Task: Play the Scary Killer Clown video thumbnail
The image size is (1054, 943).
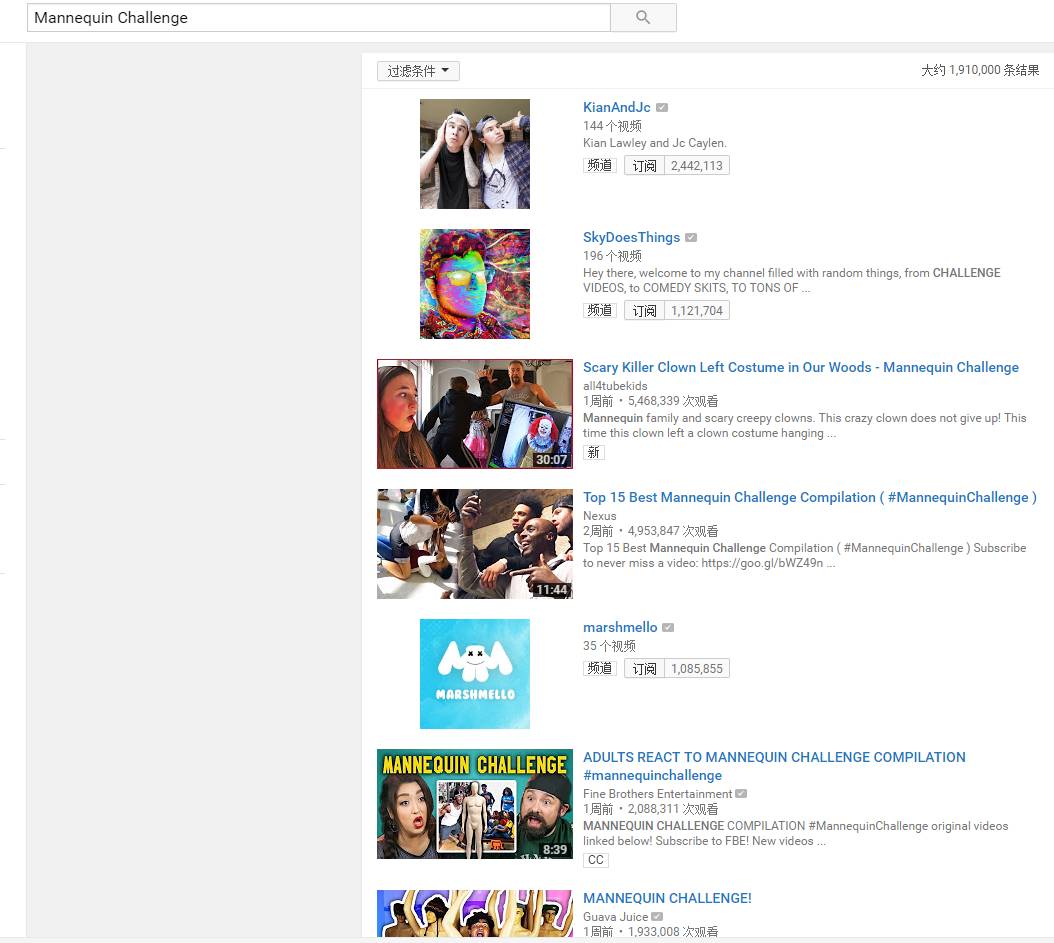Action: click(474, 414)
